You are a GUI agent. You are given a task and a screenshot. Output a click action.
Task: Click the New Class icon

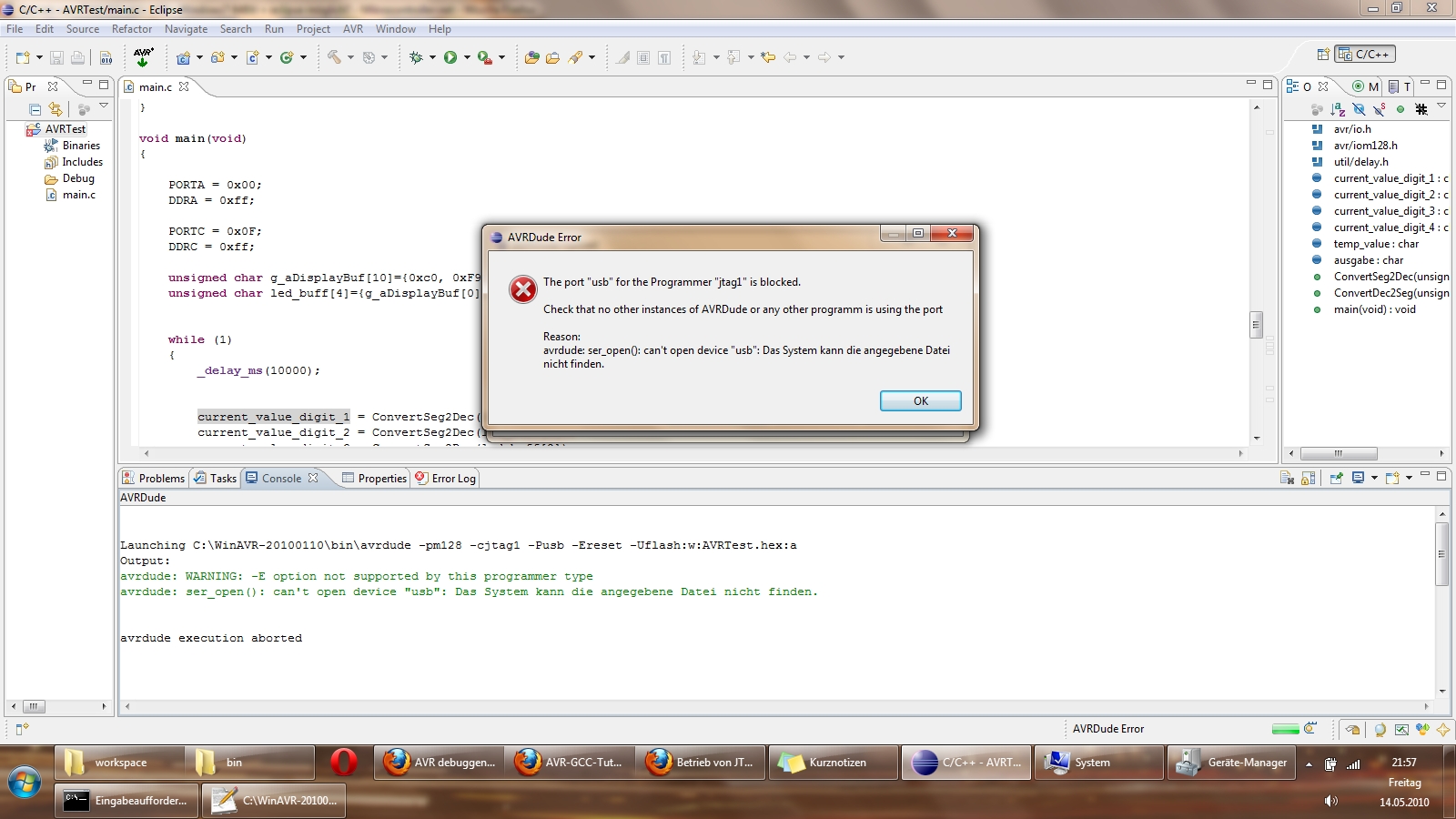287,57
